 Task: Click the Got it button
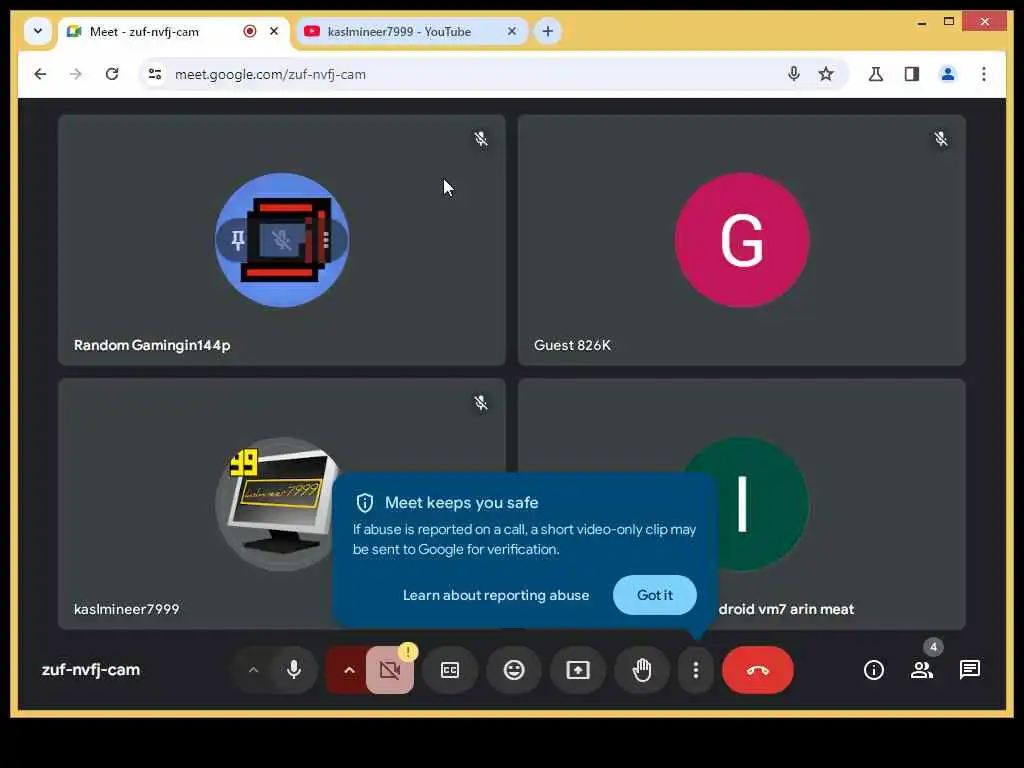tap(654, 595)
